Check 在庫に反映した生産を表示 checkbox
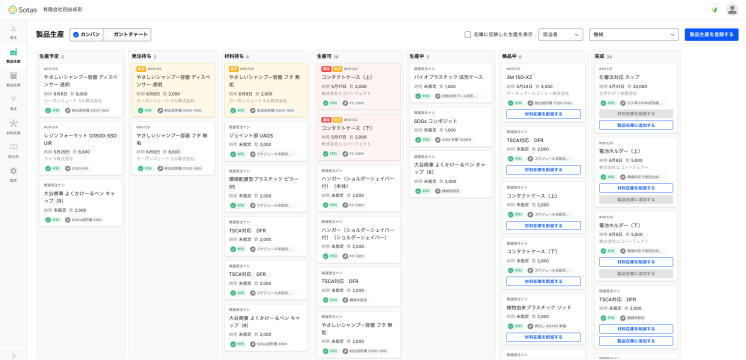 pos(468,35)
